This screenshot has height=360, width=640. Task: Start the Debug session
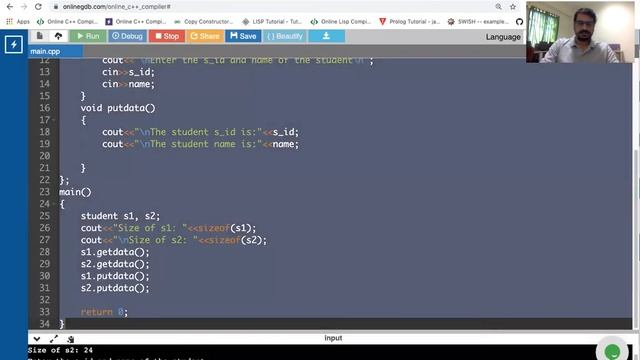tap(127, 36)
